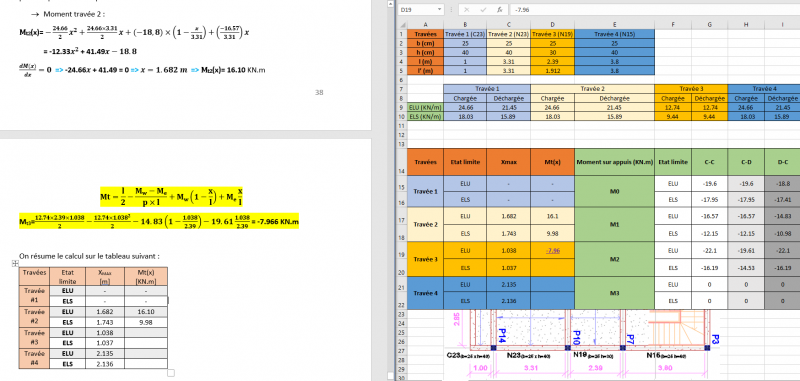Click the green M2 moment cell

pyautogui.click(x=614, y=259)
